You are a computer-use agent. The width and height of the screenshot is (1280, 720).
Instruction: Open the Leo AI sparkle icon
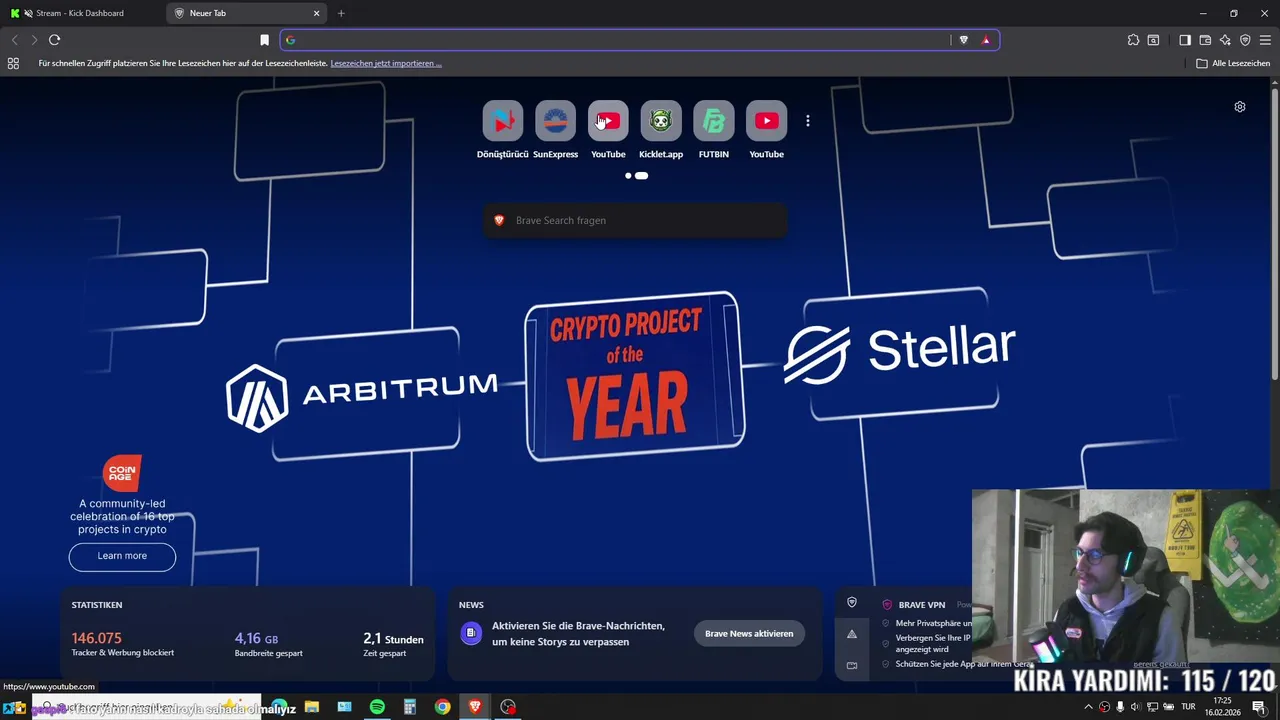1225,40
